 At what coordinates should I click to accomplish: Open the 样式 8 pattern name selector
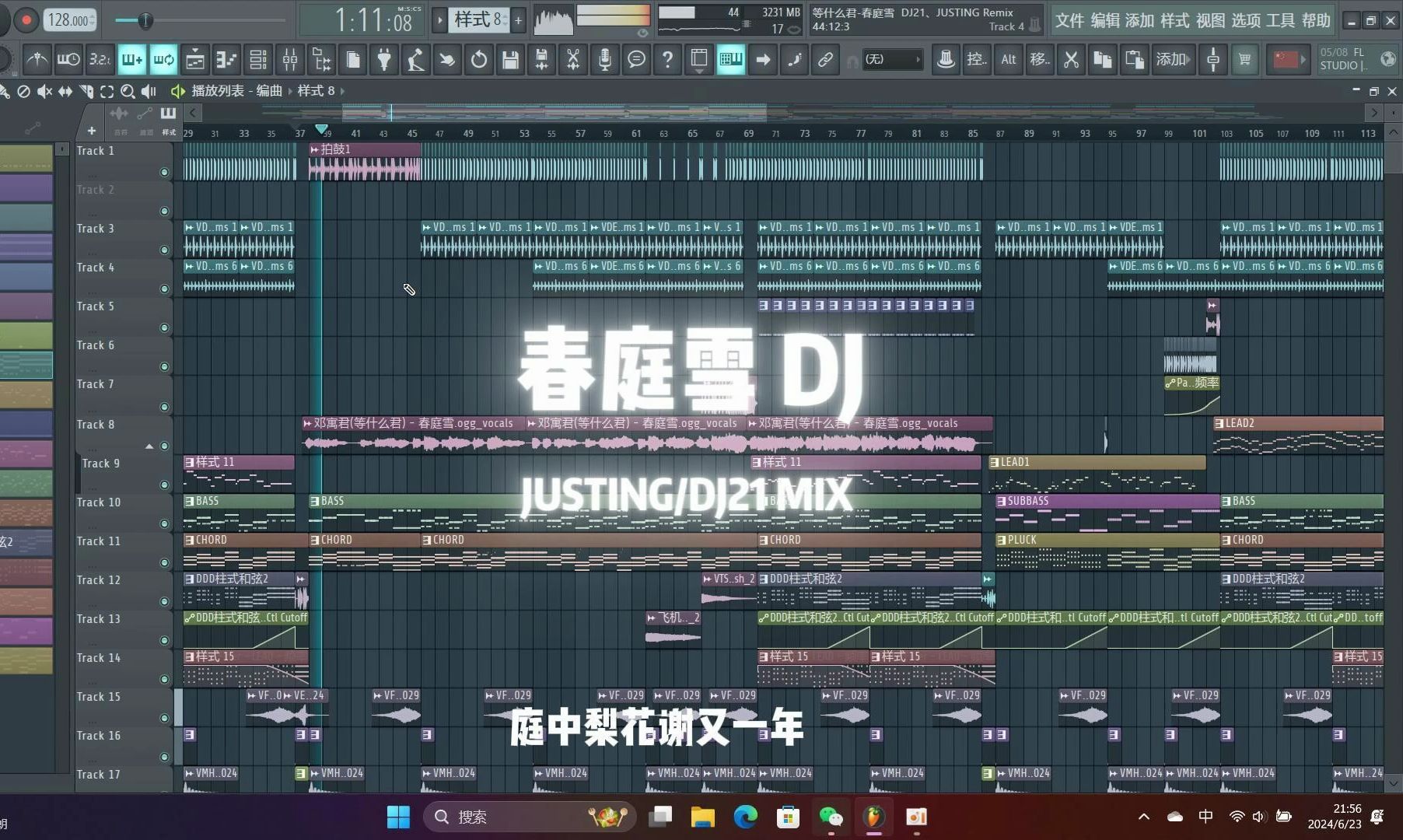click(478, 20)
